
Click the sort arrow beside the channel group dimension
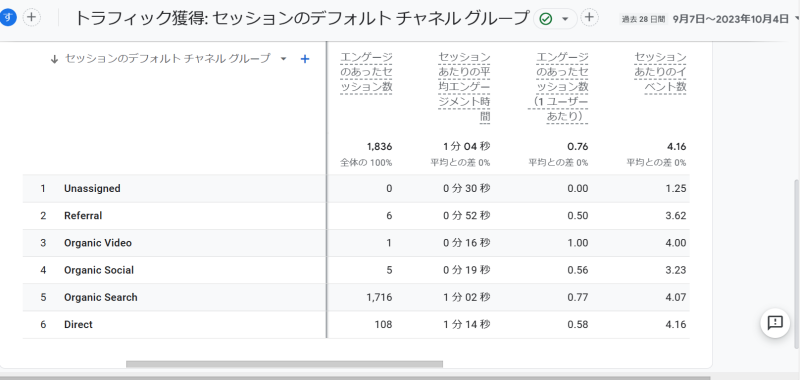click(55, 59)
